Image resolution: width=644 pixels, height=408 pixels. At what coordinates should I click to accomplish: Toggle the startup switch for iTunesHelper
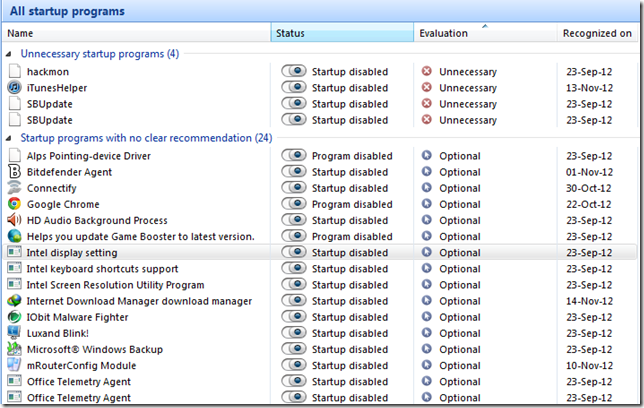pos(294,87)
